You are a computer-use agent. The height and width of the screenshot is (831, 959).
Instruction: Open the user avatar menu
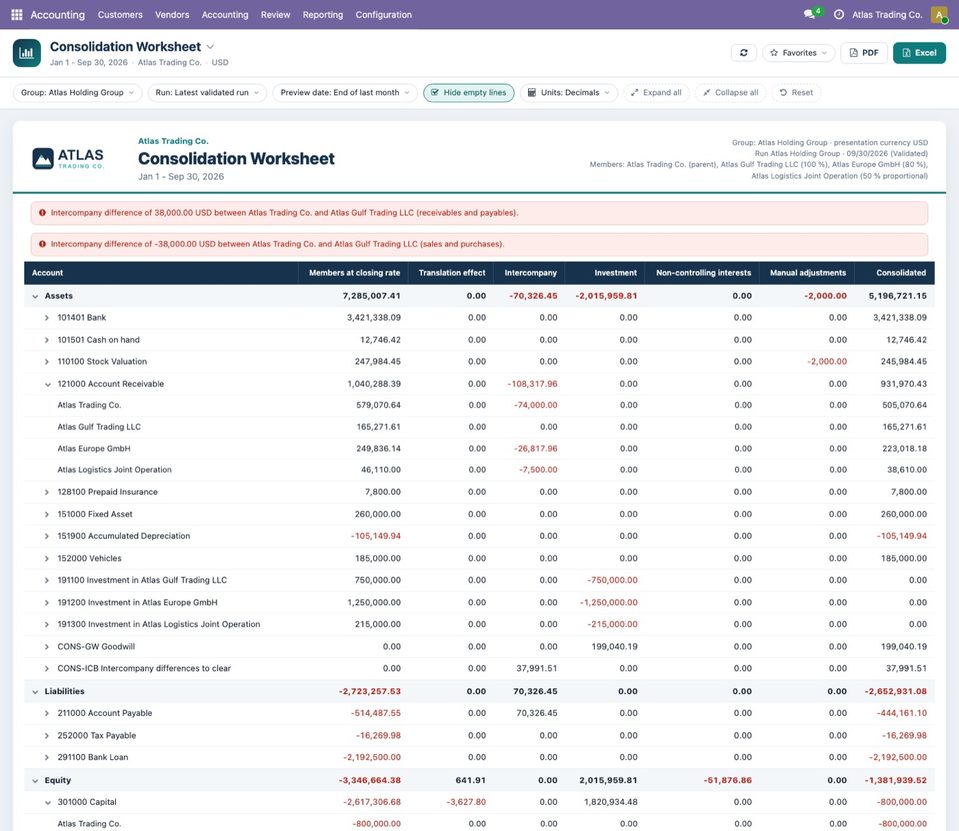click(938, 14)
